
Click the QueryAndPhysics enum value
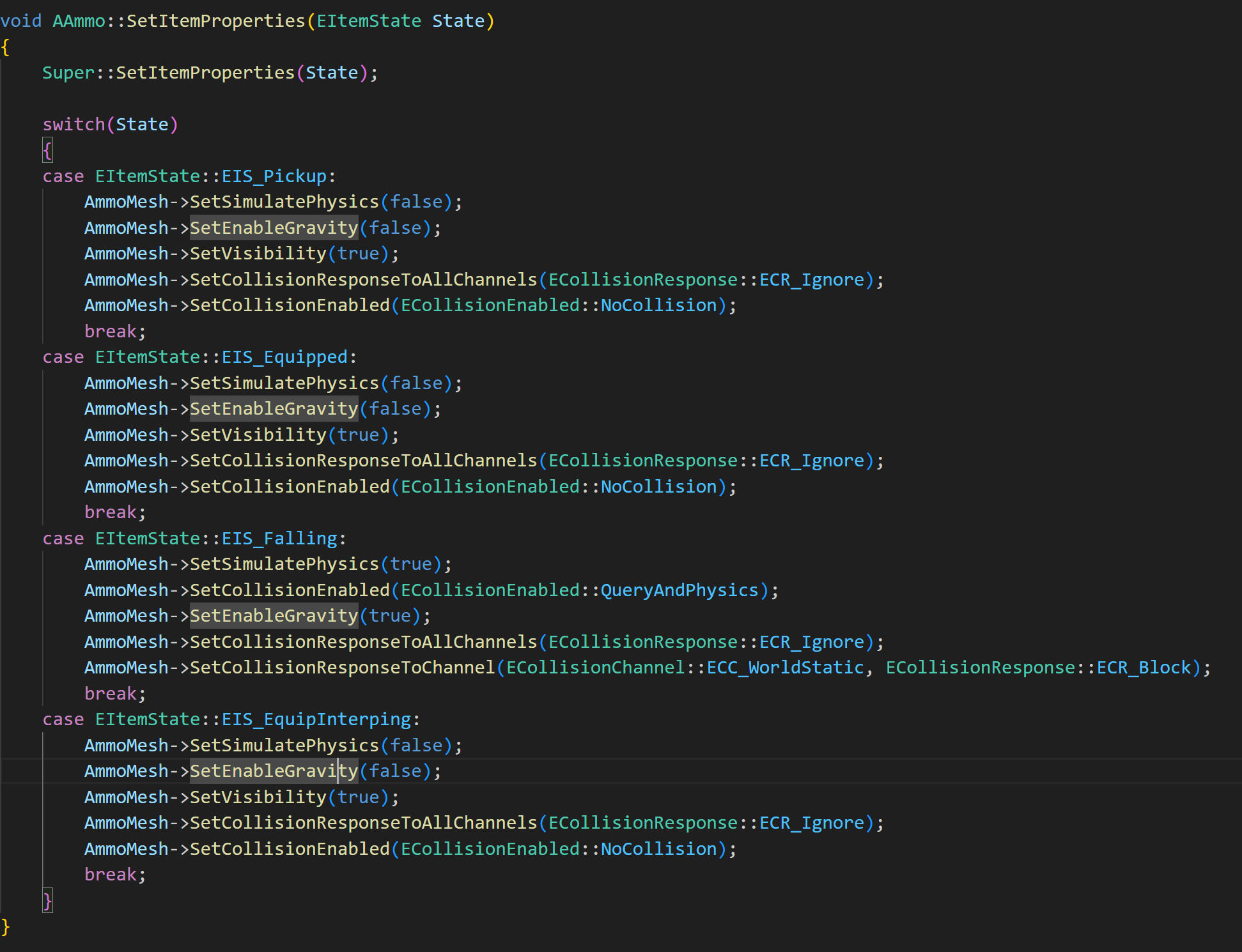pos(679,590)
